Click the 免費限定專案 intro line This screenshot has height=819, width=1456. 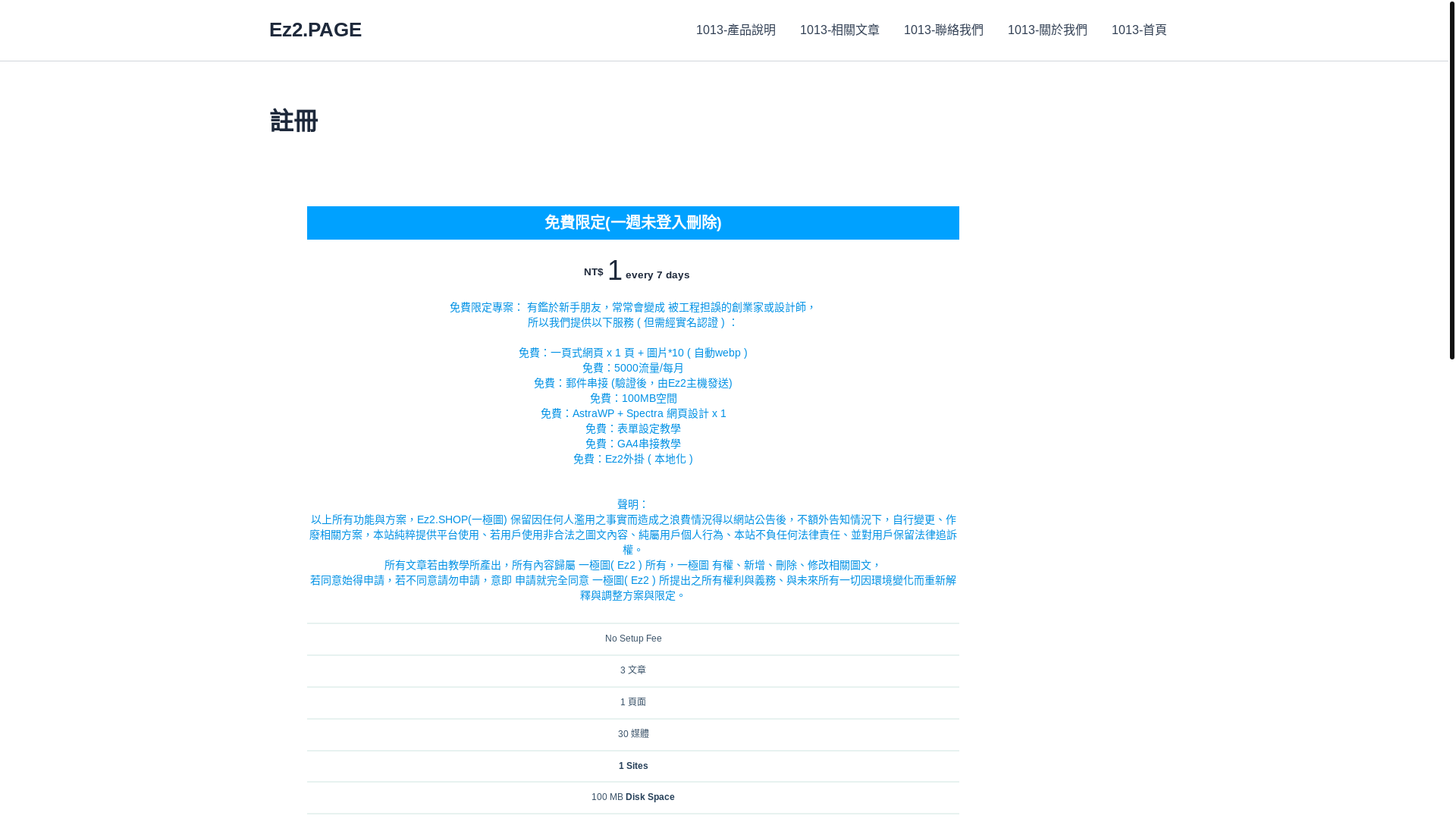click(633, 307)
